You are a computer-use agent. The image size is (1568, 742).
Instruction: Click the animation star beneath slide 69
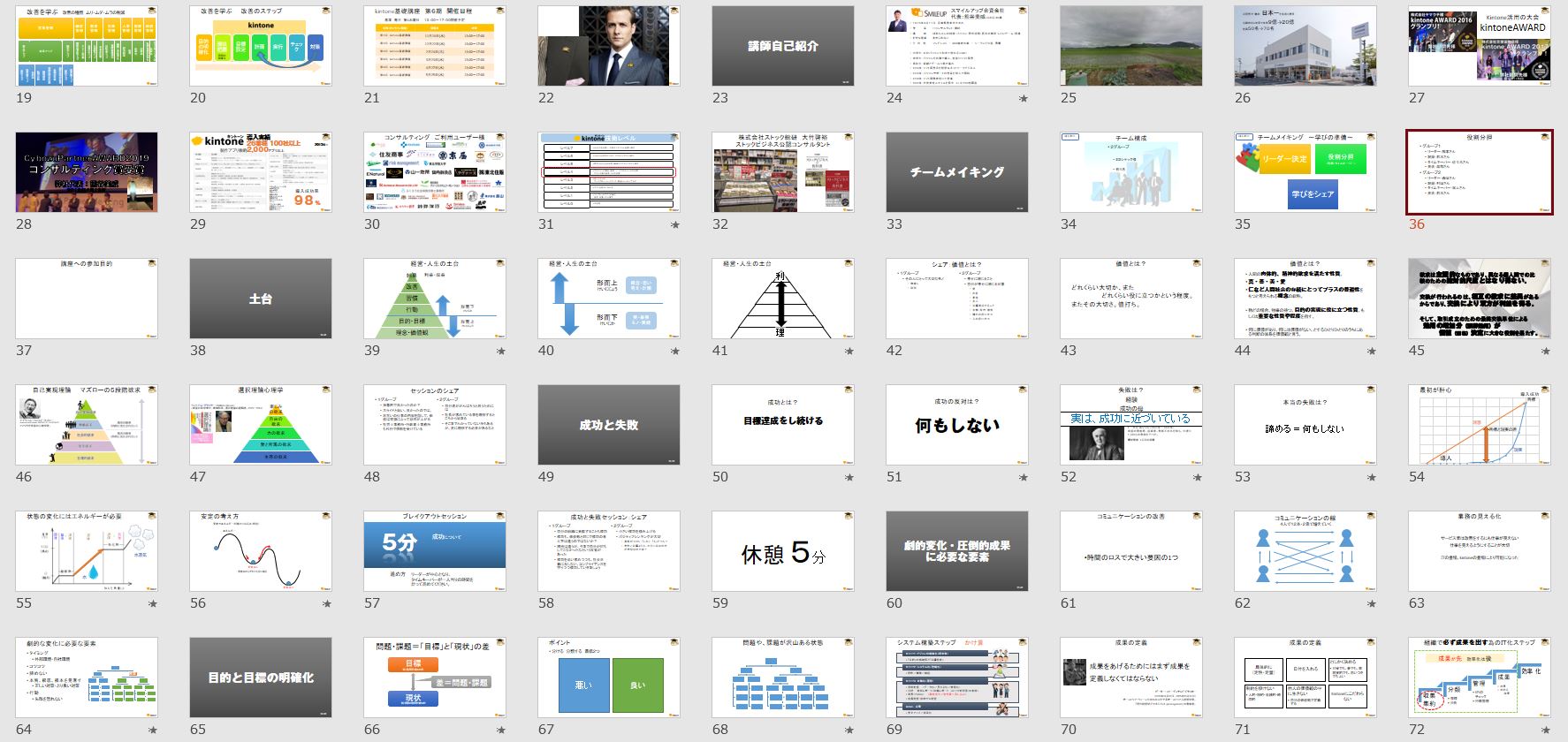[1024, 731]
